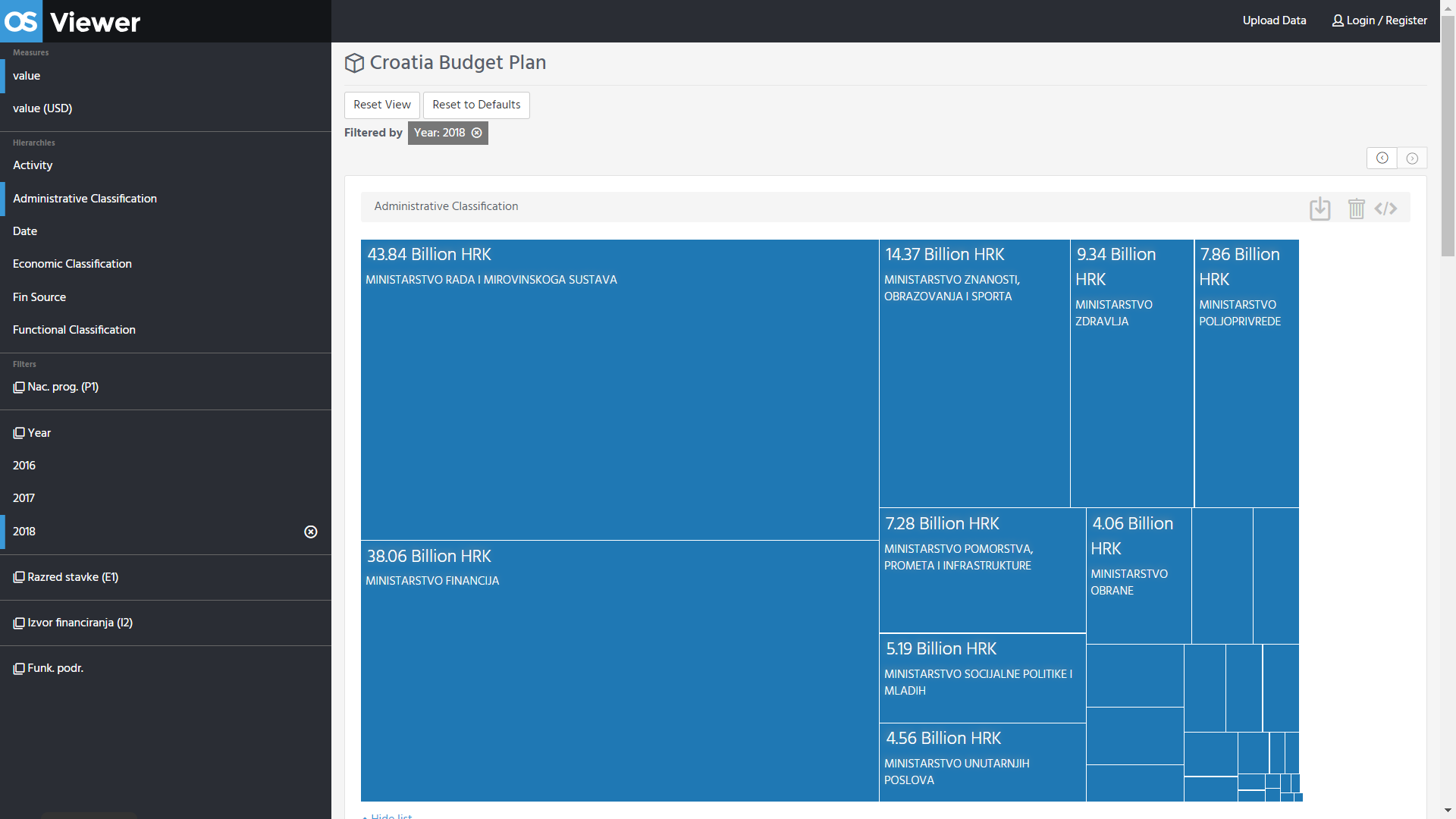The width and height of the screenshot is (1456, 819).
Task: Click Administrative Classification breadcrumb
Action: coord(446,206)
